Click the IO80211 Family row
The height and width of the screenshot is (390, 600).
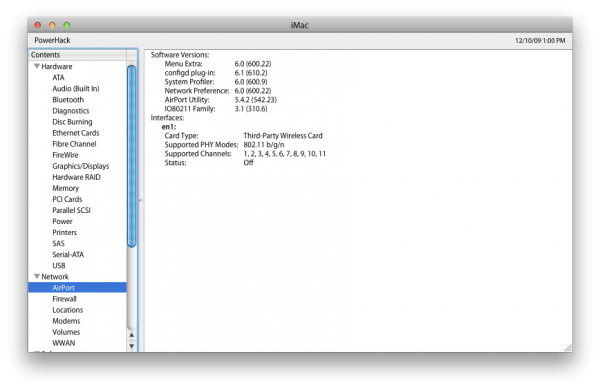(x=216, y=109)
